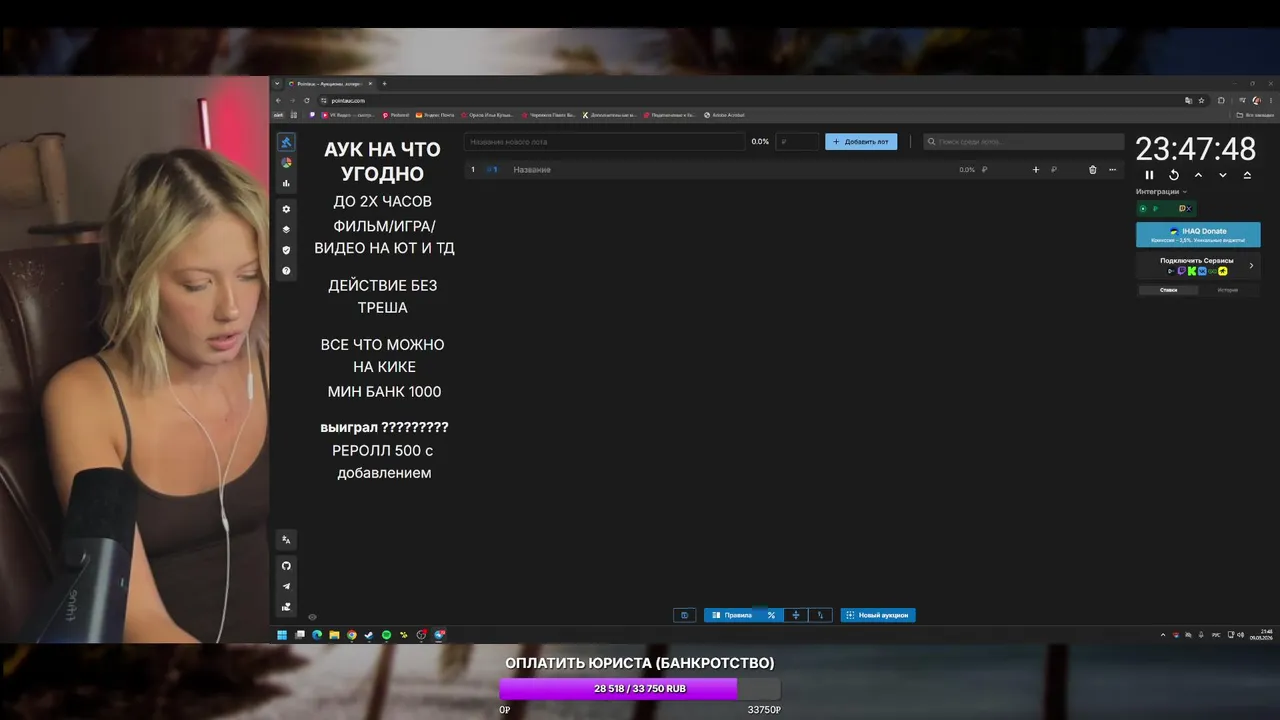Open the layers icon in sidebar

(x=286, y=229)
